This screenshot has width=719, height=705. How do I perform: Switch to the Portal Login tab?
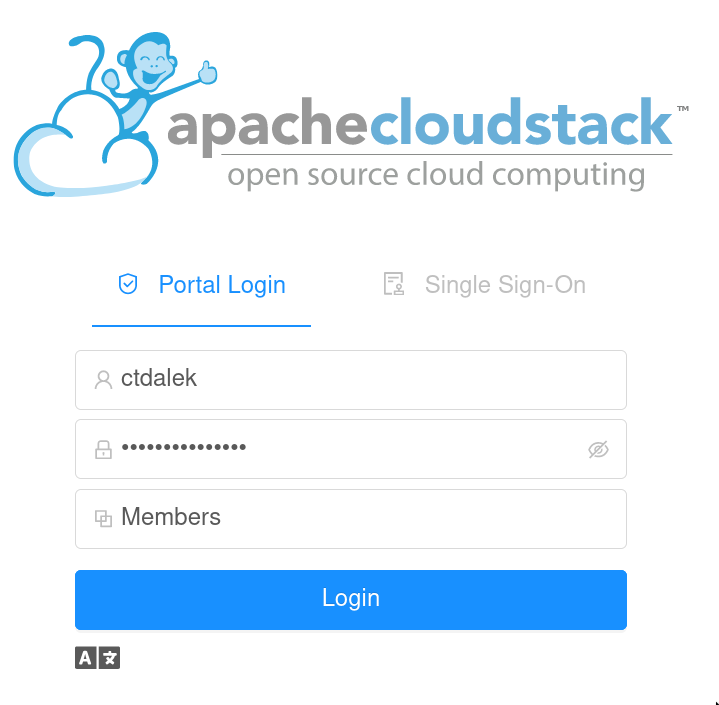coord(202,285)
